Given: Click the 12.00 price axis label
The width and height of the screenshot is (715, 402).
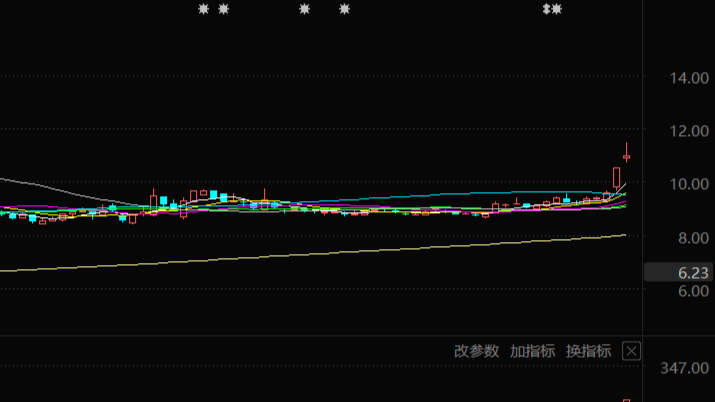Looking at the screenshot, I should [x=689, y=131].
